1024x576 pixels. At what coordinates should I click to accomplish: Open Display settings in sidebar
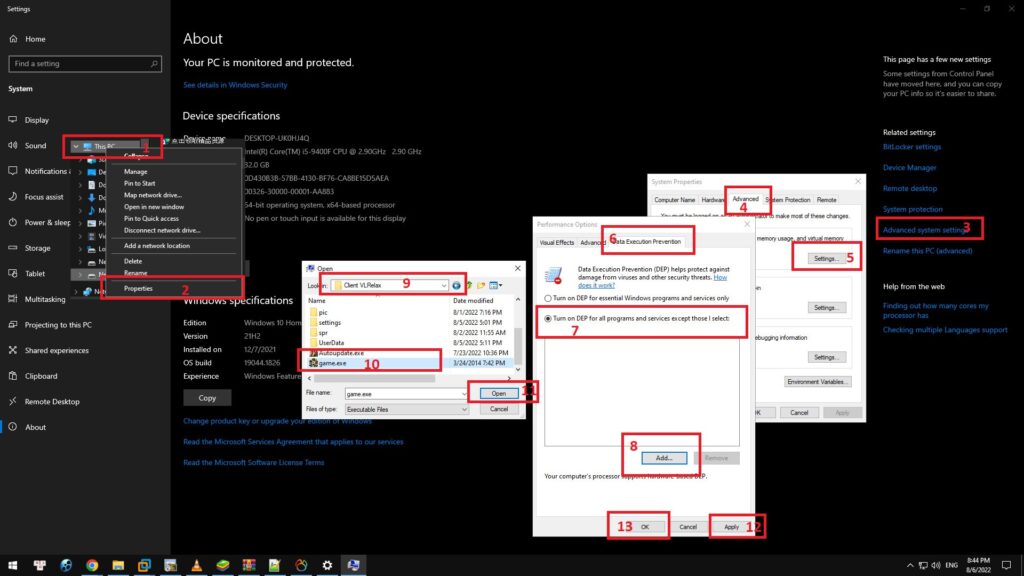click(37, 120)
